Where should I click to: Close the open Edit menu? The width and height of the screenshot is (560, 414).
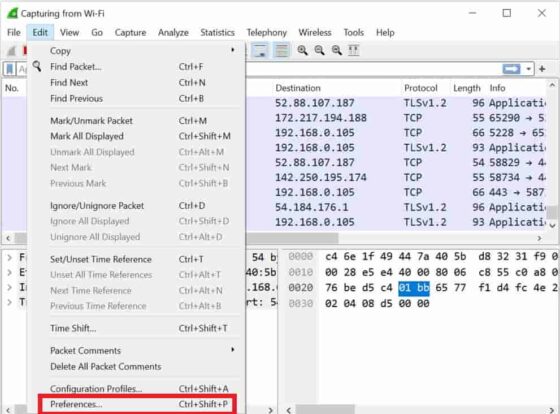coord(40,33)
